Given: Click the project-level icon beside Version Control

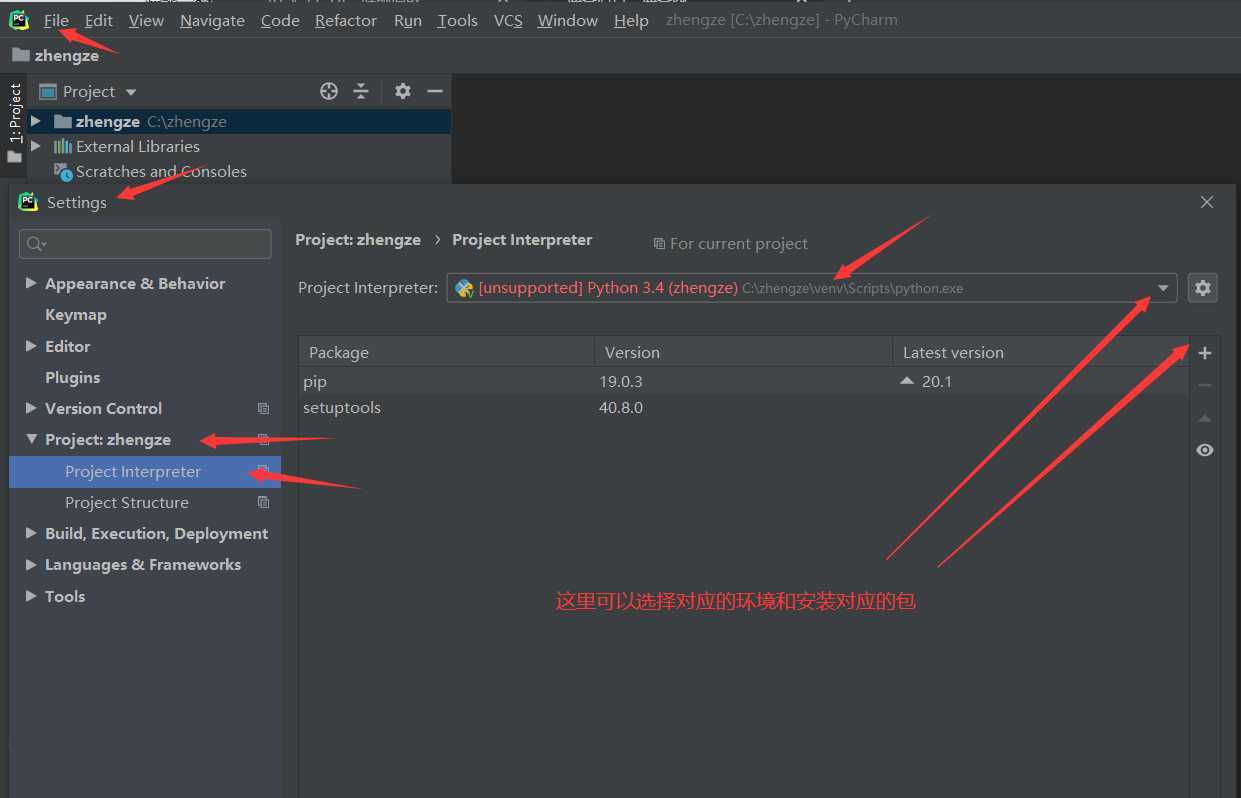Looking at the screenshot, I should [x=263, y=408].
